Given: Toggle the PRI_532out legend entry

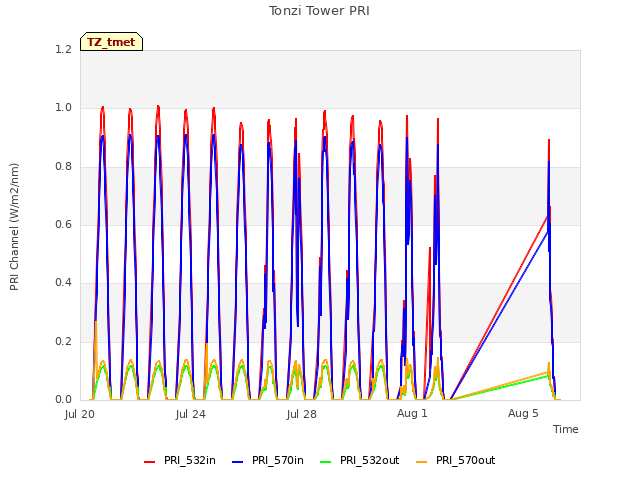Looking at the screenshot, I should coord(360,461).
